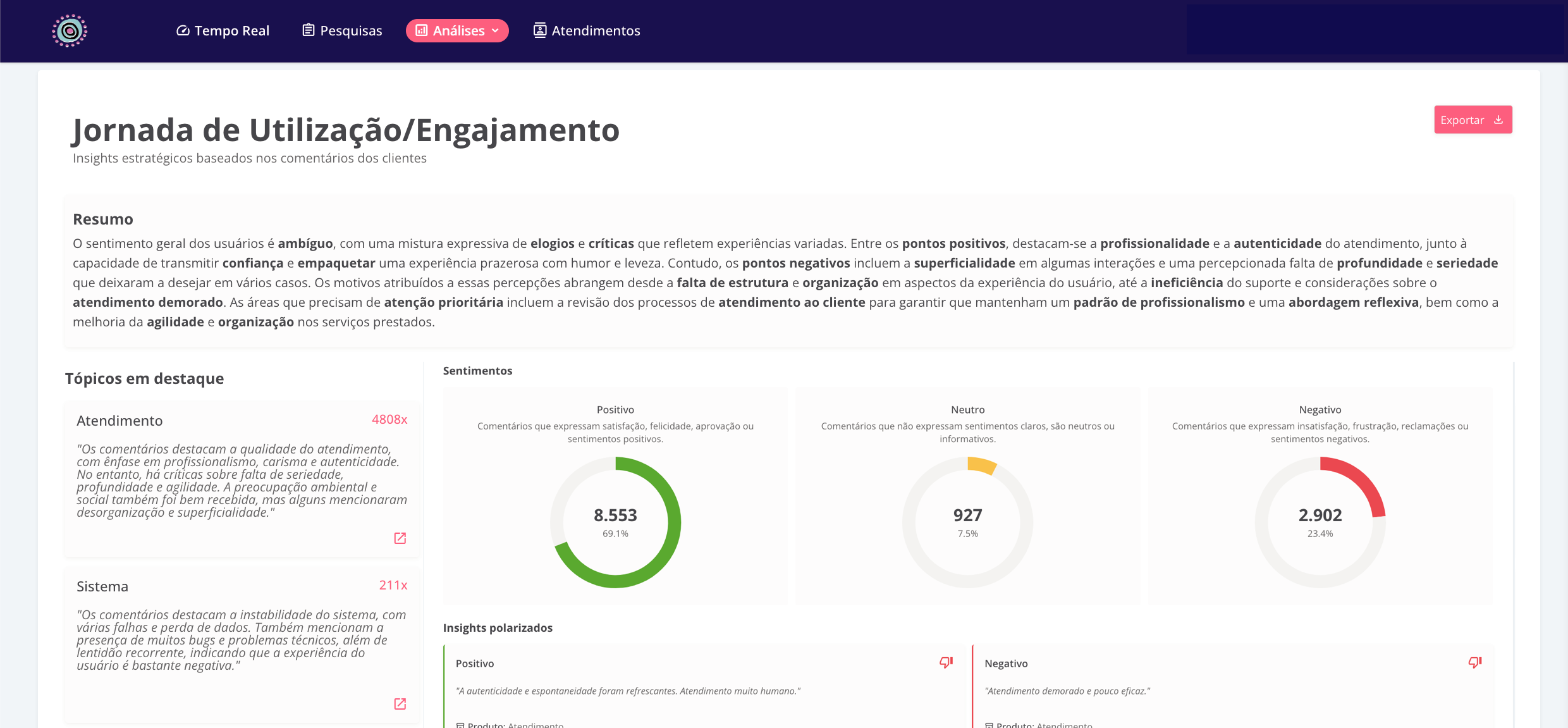Click thumbs-down icon on Positivo insight
Screen dimensions: 1568x728
pos(946,662)
